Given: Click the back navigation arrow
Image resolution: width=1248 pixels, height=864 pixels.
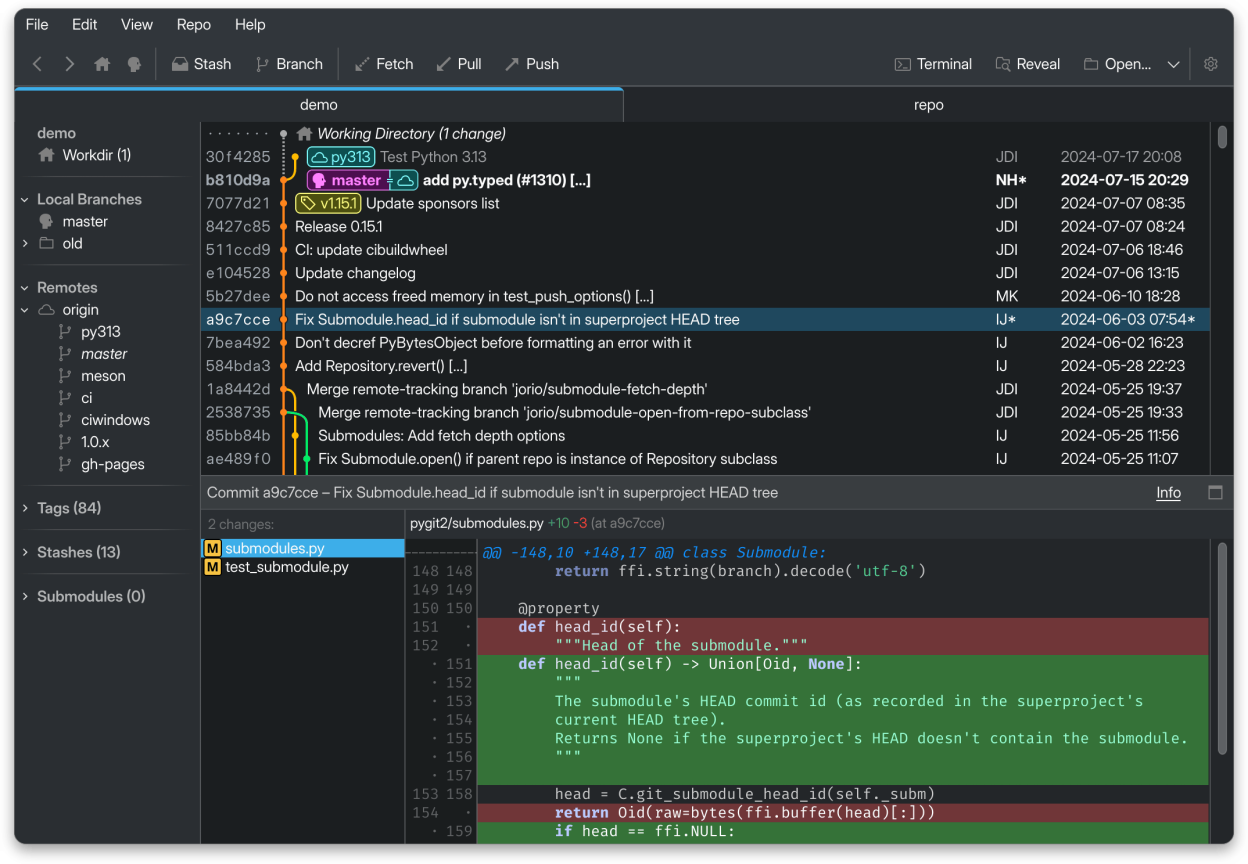Looking at the screenshot, I should [38, 64].
